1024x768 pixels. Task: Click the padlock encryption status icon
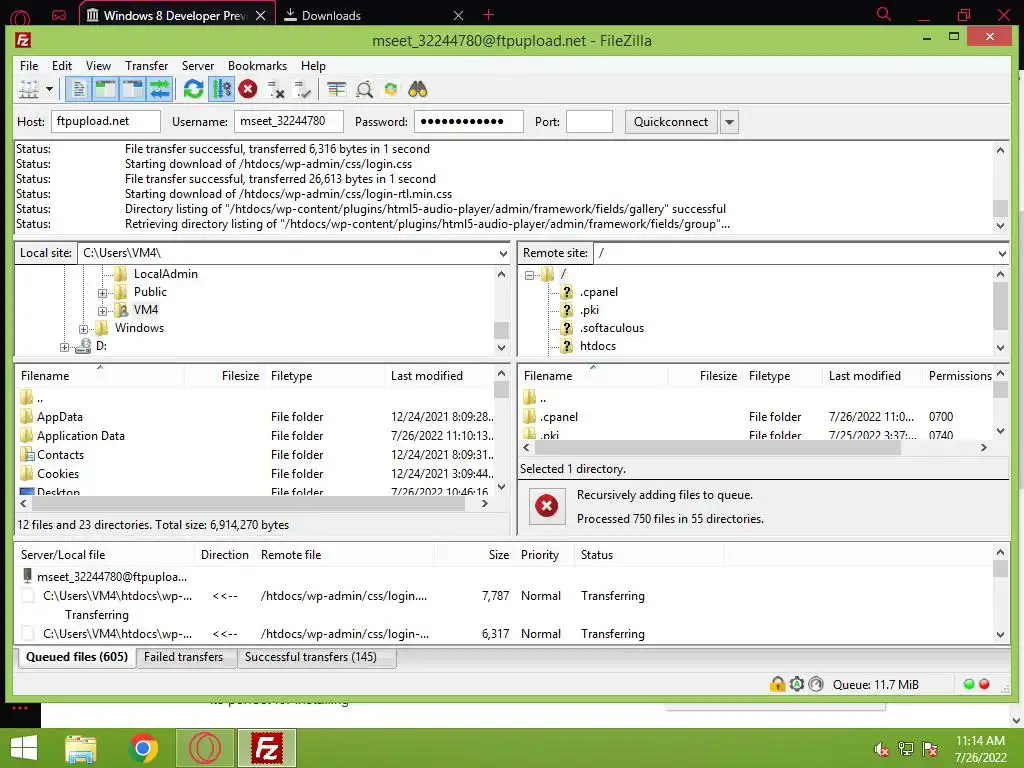(777, 684)
